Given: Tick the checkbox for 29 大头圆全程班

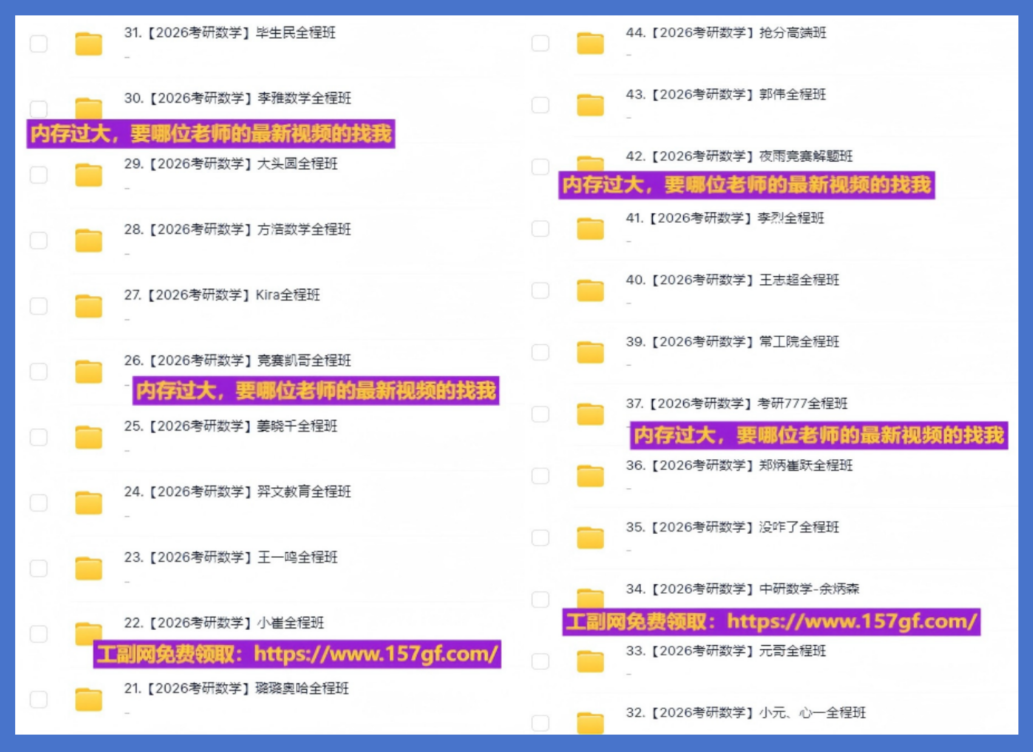Looking at the screenshot, I should pos(38,175).
